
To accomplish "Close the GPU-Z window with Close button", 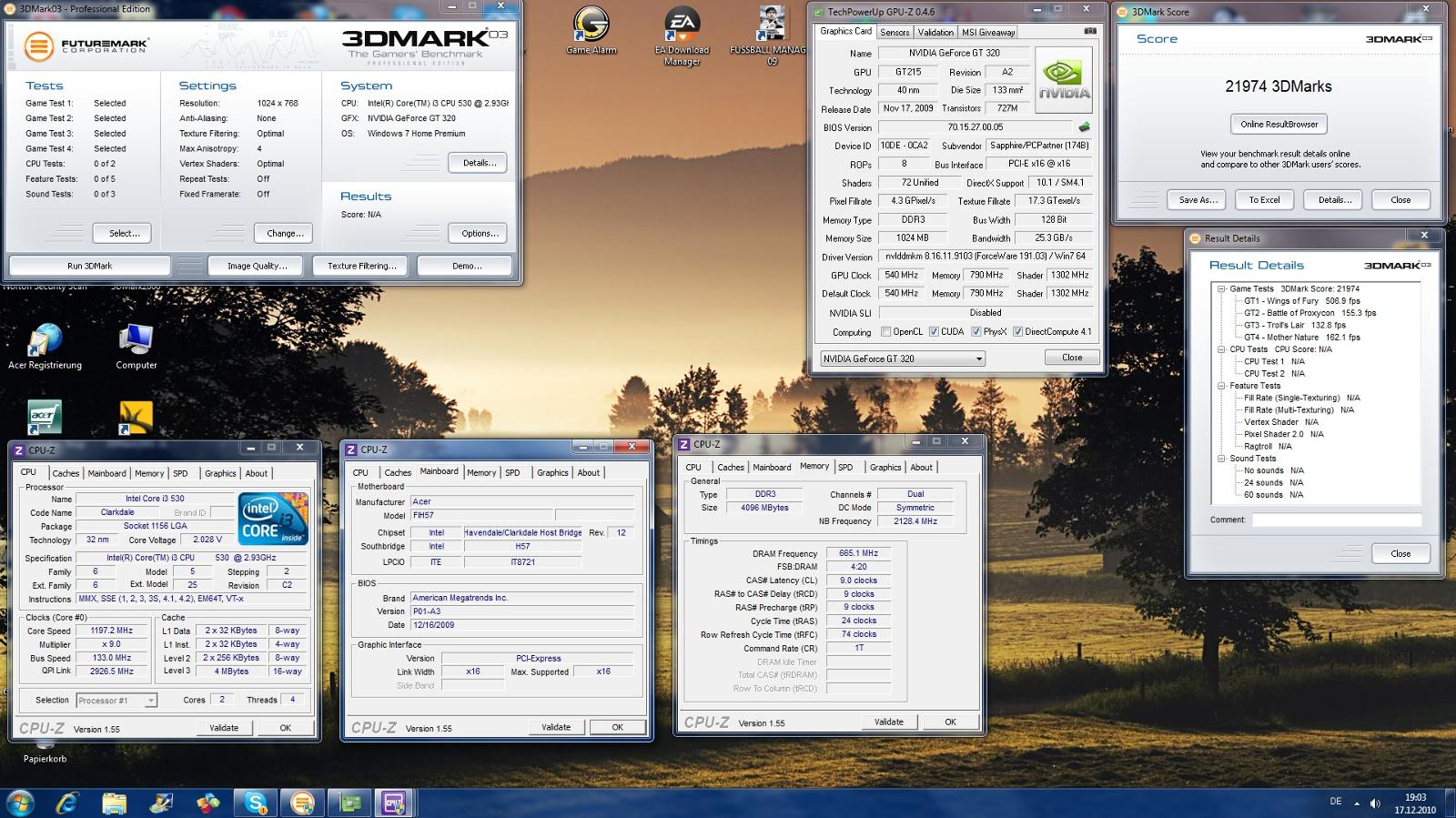I will coord(1072,358).
